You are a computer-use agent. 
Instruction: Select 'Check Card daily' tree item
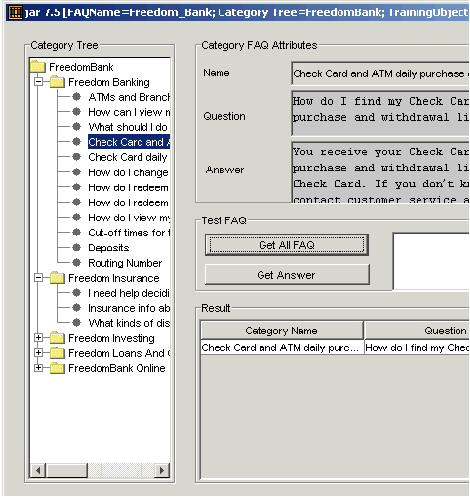coord(128,157)
